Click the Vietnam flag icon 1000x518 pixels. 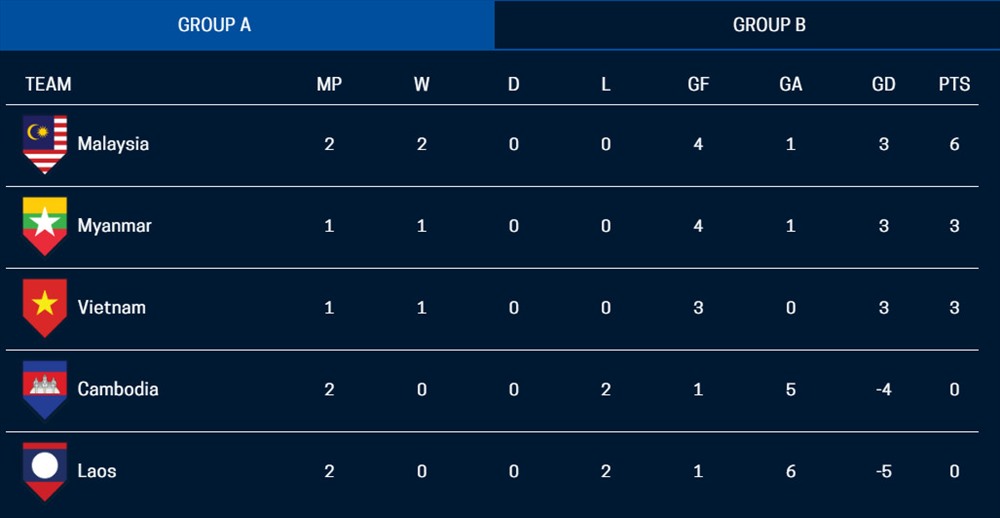pyautogui.click(x=45, y=307)
